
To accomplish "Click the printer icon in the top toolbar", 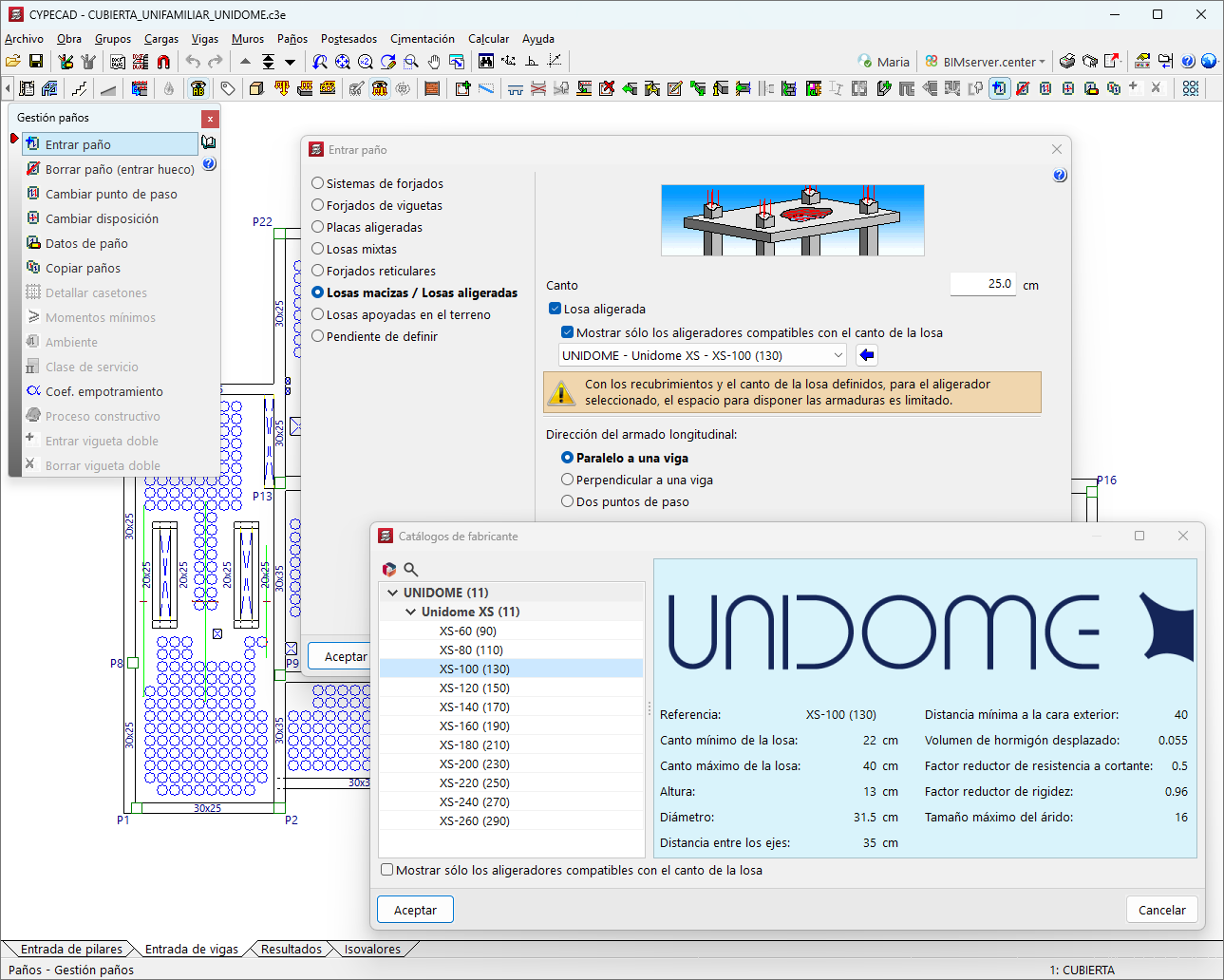I will 1067,62.
